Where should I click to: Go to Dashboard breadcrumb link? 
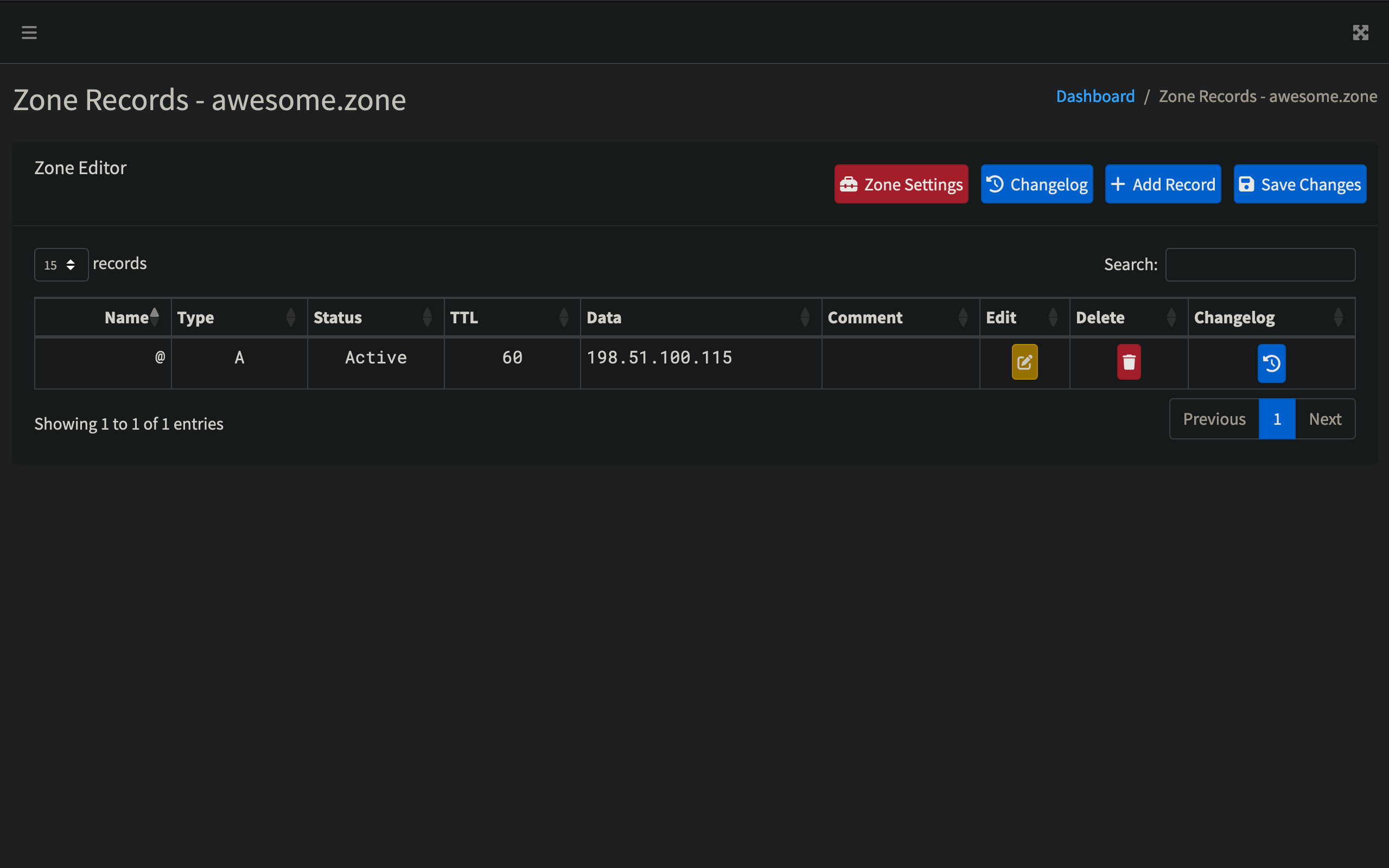tap(1095, 96)
